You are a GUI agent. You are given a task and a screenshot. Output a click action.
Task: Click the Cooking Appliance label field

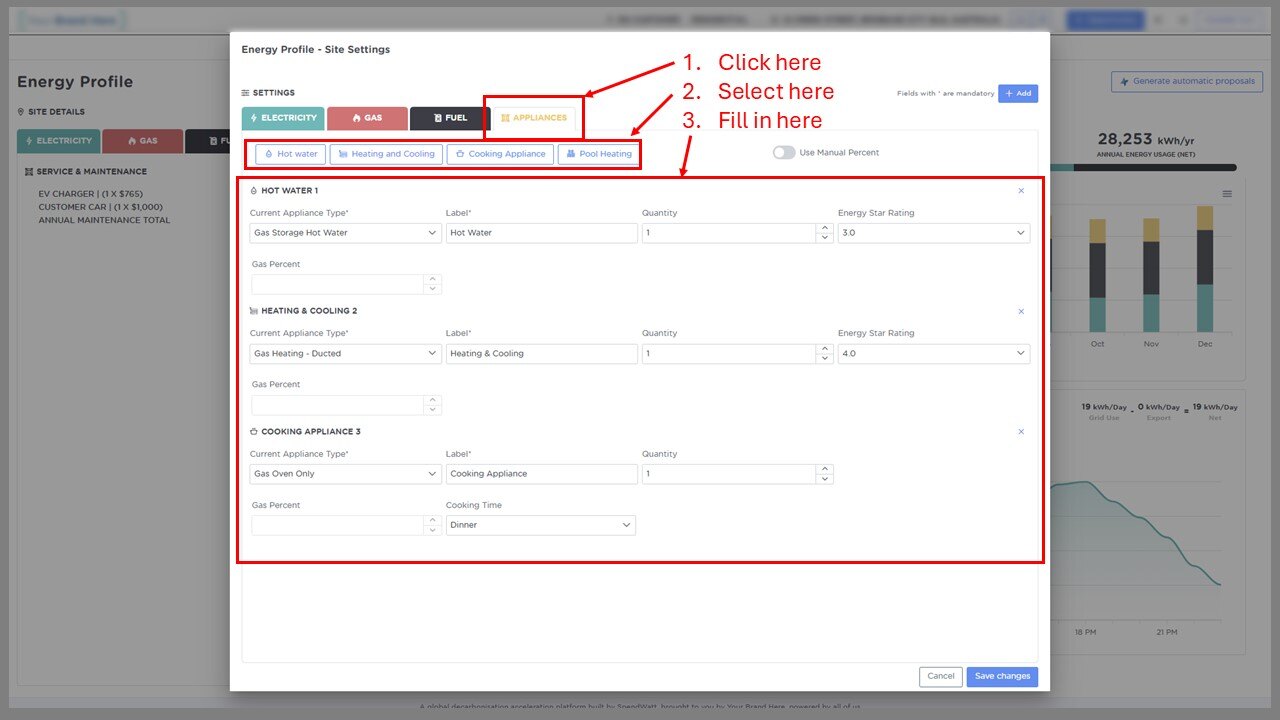coord(541,474)
